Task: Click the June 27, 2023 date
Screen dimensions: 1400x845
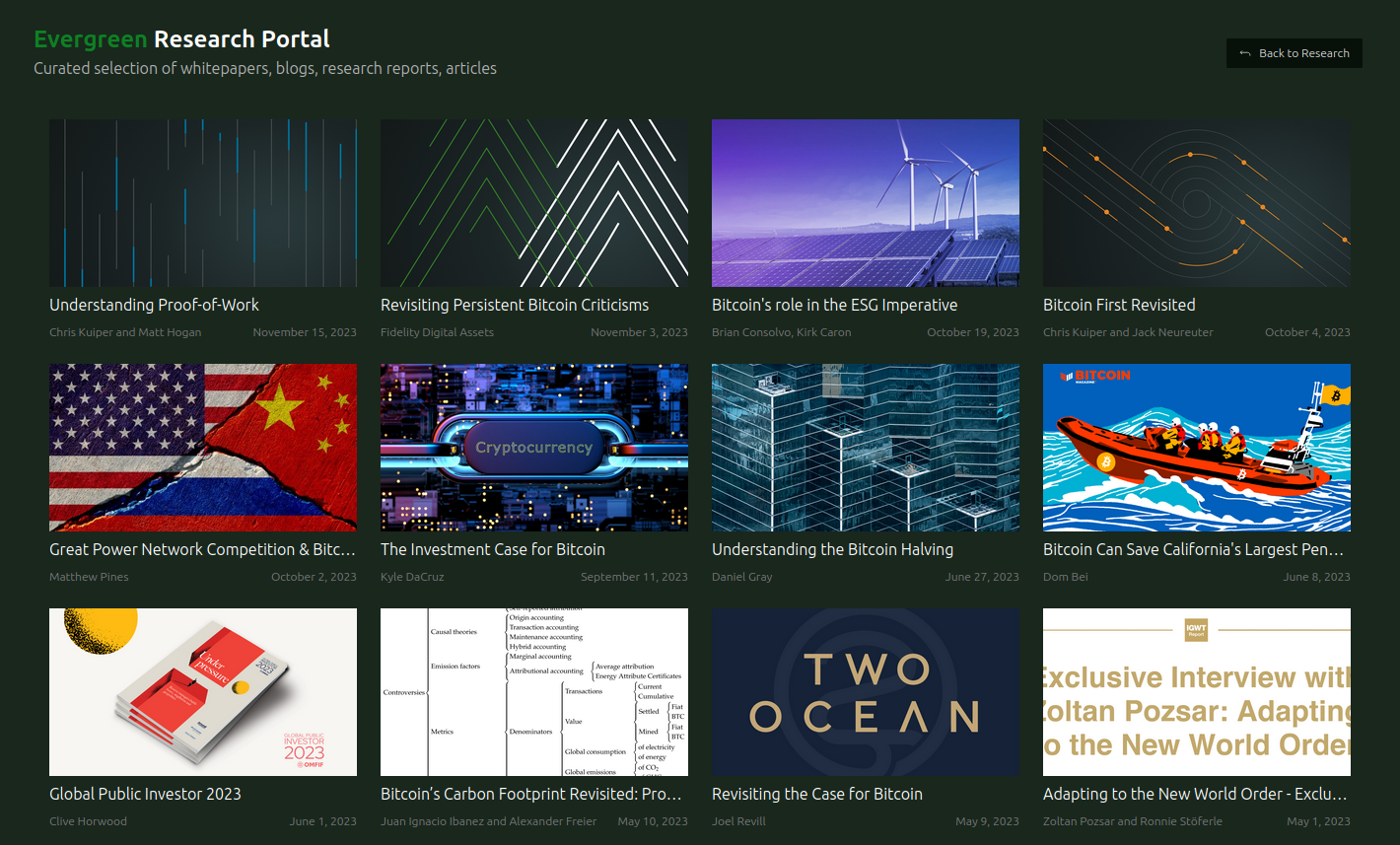Action: pos(982,577)
